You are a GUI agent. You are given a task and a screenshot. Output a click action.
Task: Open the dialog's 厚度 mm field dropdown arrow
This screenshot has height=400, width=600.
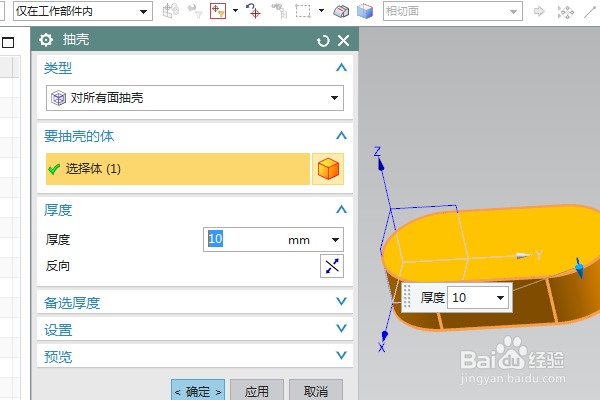click(x=335, y=240)
